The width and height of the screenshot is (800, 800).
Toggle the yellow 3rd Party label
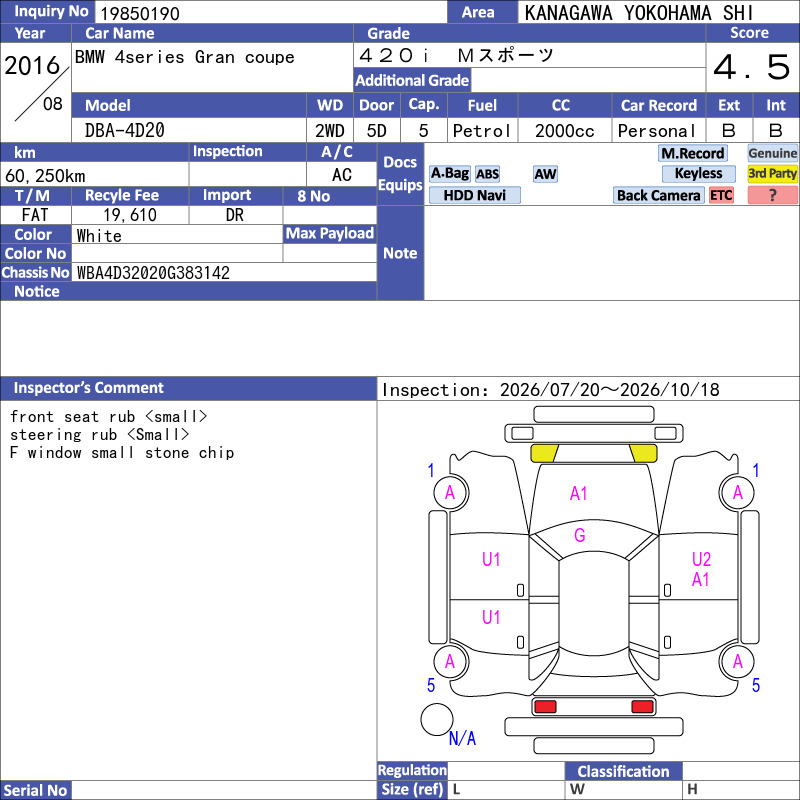click(x=772, y=173)
